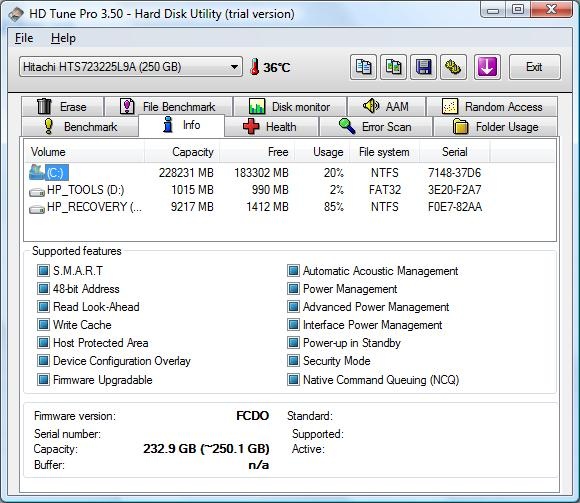580x503 pixels.
Task: Toggle the Device Configuration Overlay checkbox
Action: click(43, 360)
